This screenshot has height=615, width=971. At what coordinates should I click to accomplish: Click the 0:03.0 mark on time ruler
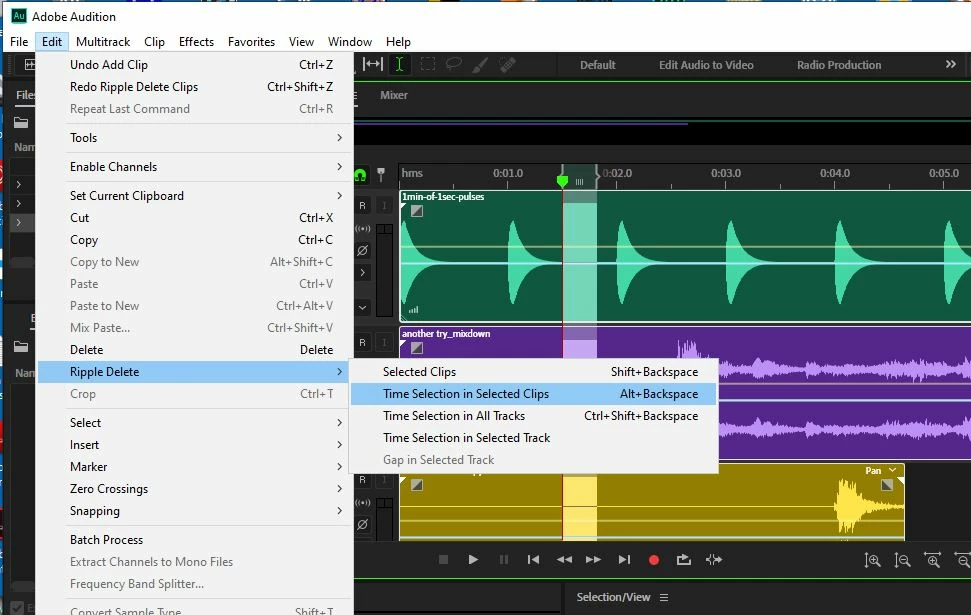(x=725, y=173)
